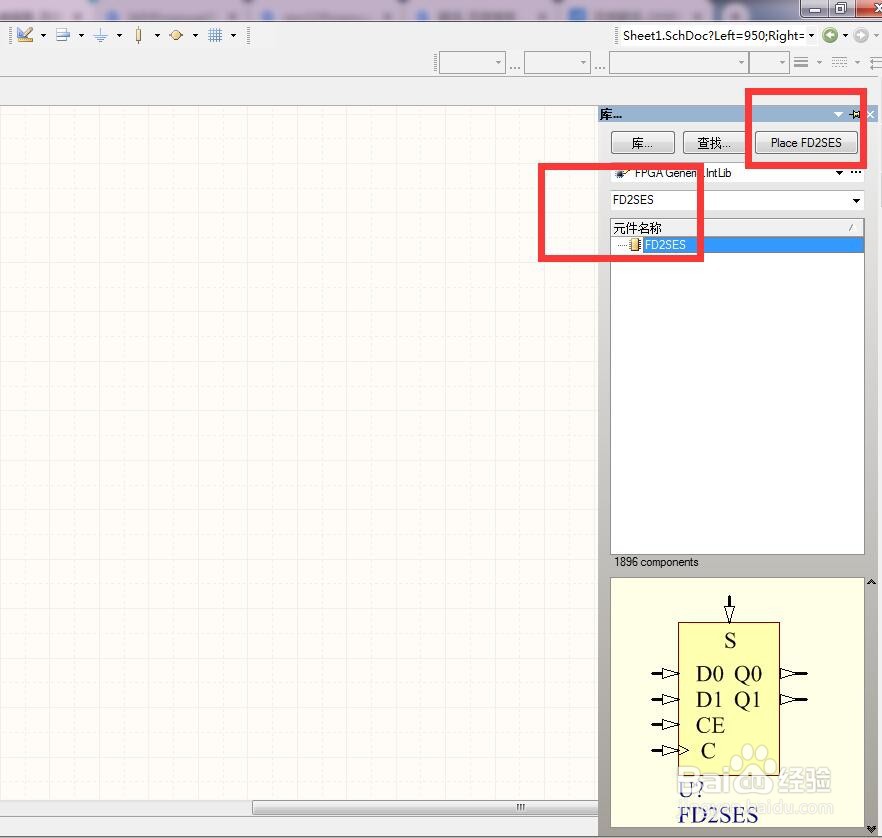Select the grids icon
The image size is (882, 838).
[215, 35]
